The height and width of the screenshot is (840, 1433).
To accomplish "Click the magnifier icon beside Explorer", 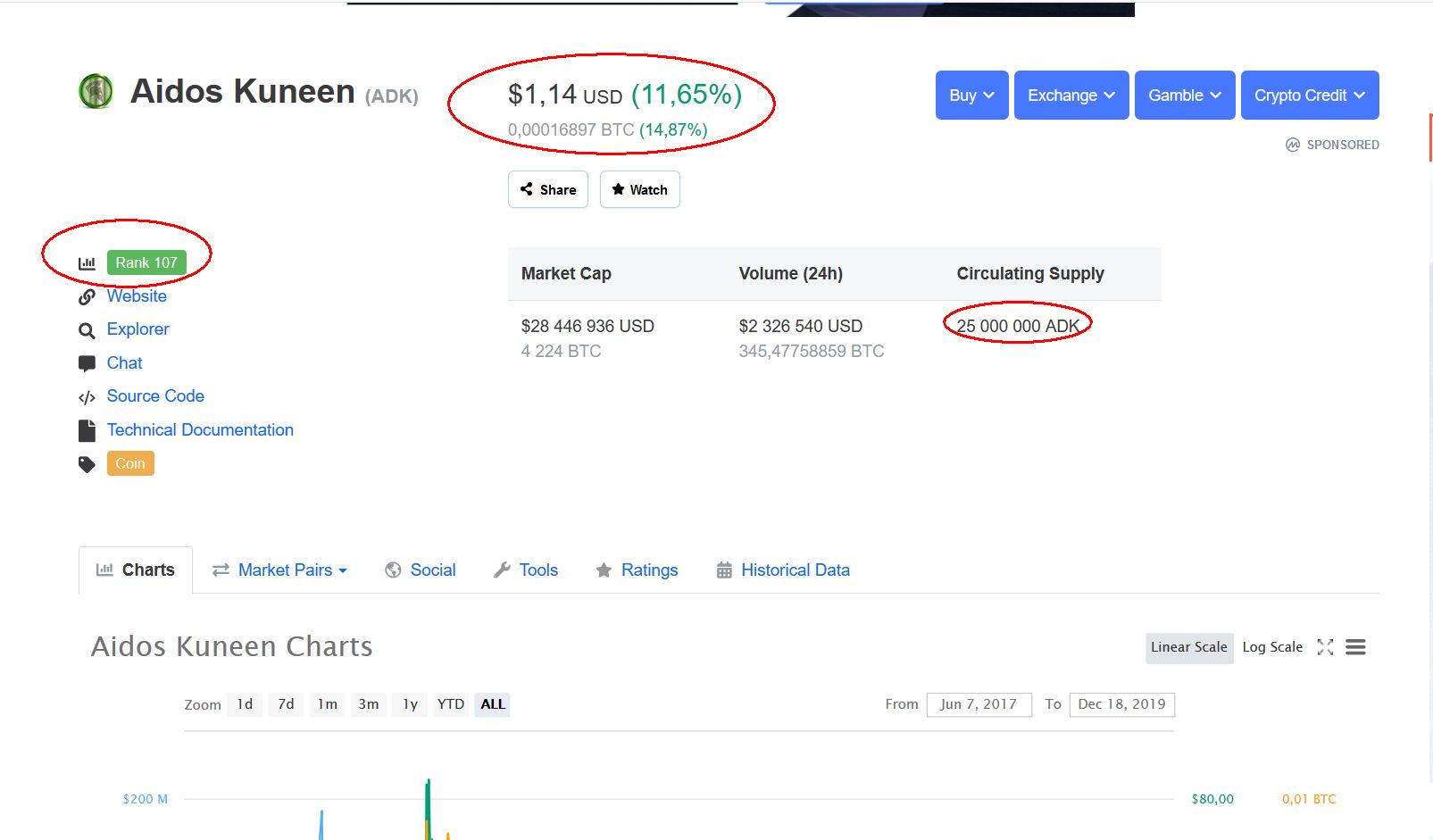I will point(87,331).
